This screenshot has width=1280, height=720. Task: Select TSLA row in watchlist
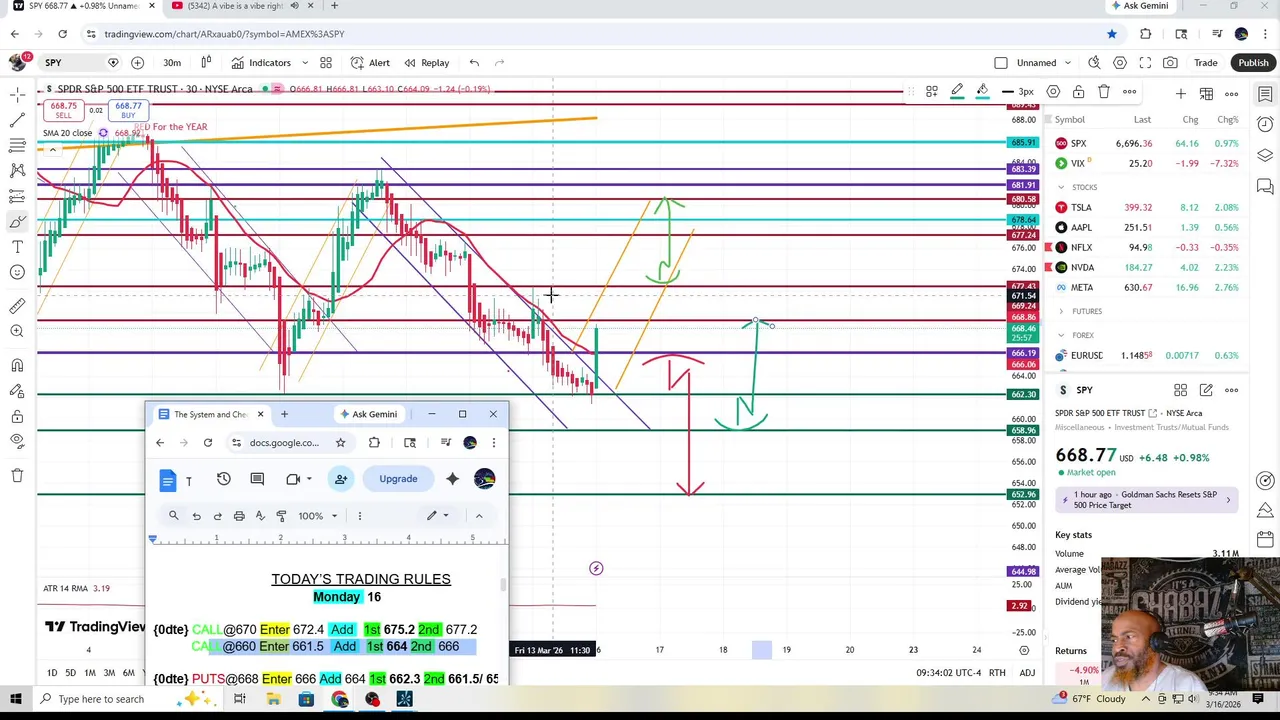coord(1148,207)
